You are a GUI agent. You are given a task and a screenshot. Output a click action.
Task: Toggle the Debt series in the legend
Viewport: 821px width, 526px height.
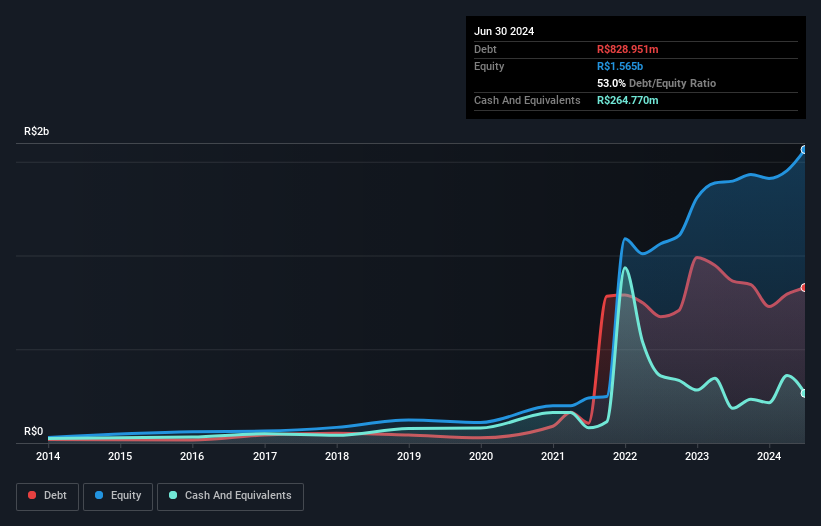[x=48, y=496]
